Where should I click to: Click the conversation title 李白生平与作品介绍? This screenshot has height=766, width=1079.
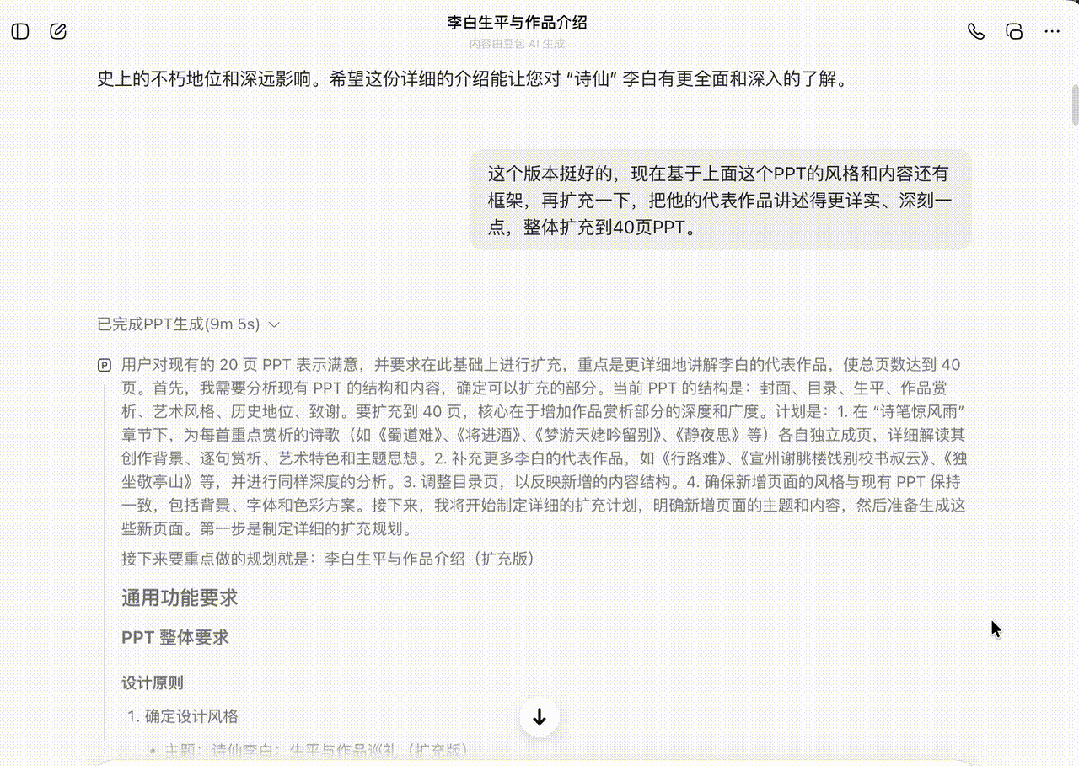[517, 22]
